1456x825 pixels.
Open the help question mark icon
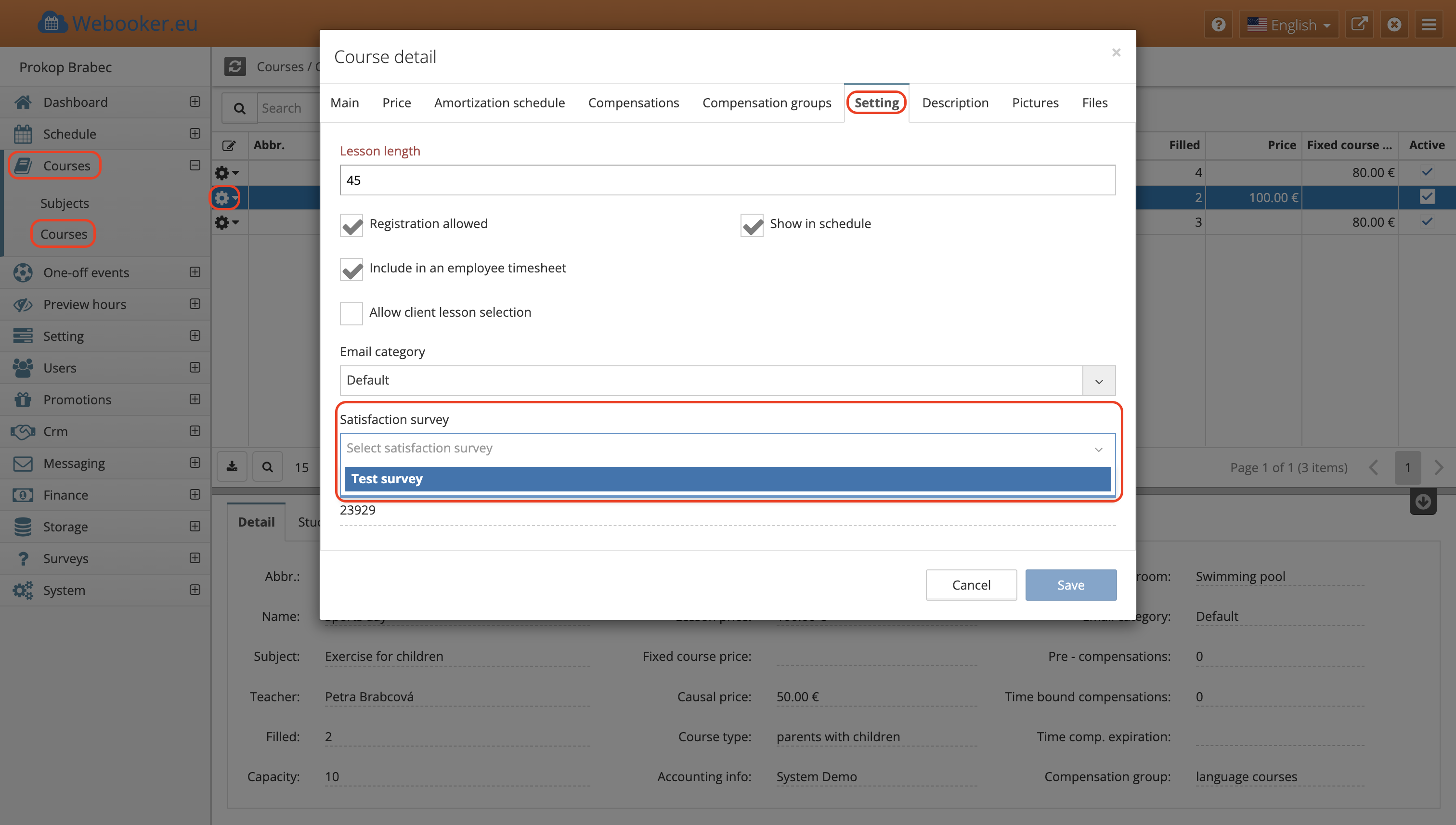(1218, 25)
